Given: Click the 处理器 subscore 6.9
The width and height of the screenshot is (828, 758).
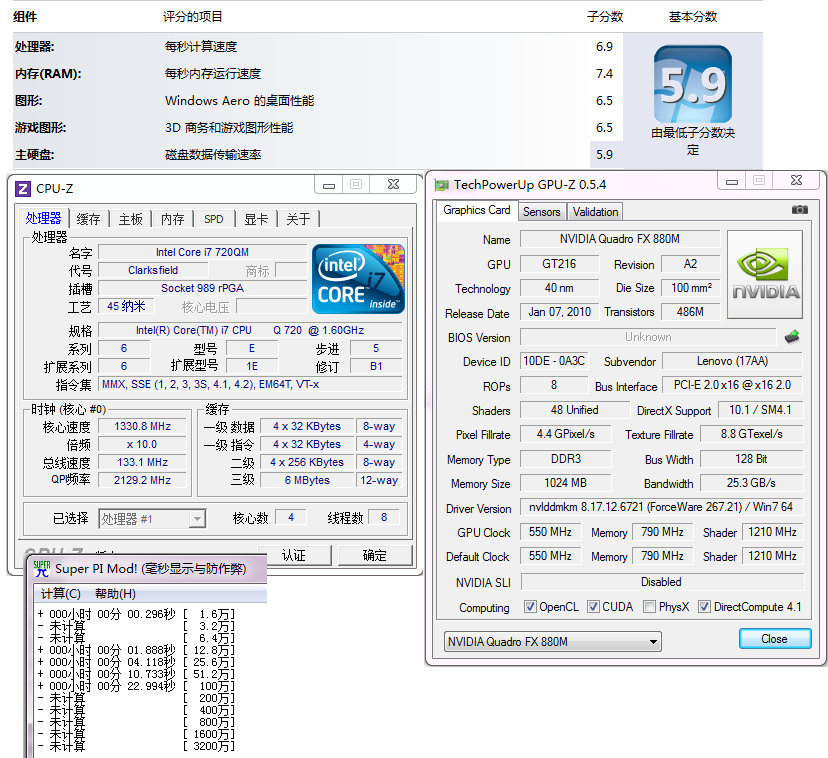Looking at the screenshot, I should point(604,46).
